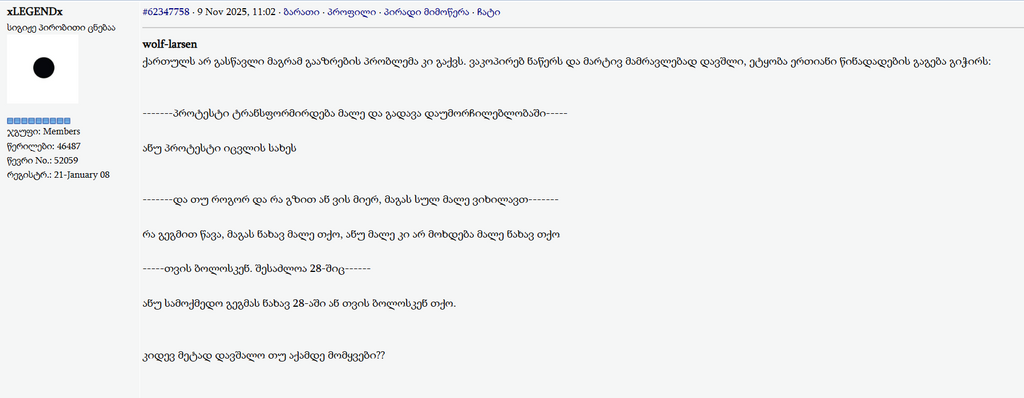Screen dimensions: 1024x398
Task: Select the text ჯგუფი: Members
Action: pos(43,131)
